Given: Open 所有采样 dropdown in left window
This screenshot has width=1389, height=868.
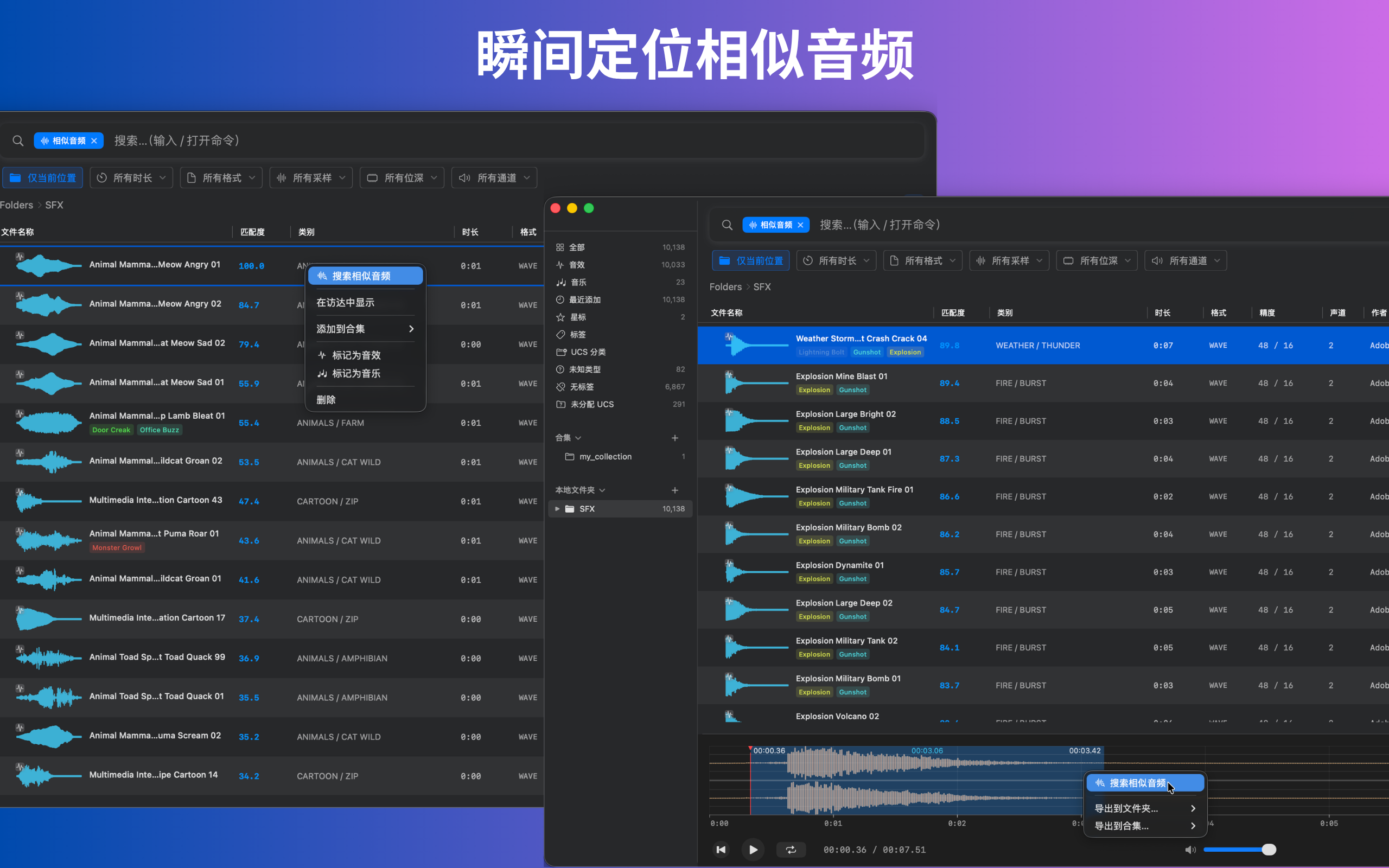Looking at the screenshot, I should coord(311,178).
